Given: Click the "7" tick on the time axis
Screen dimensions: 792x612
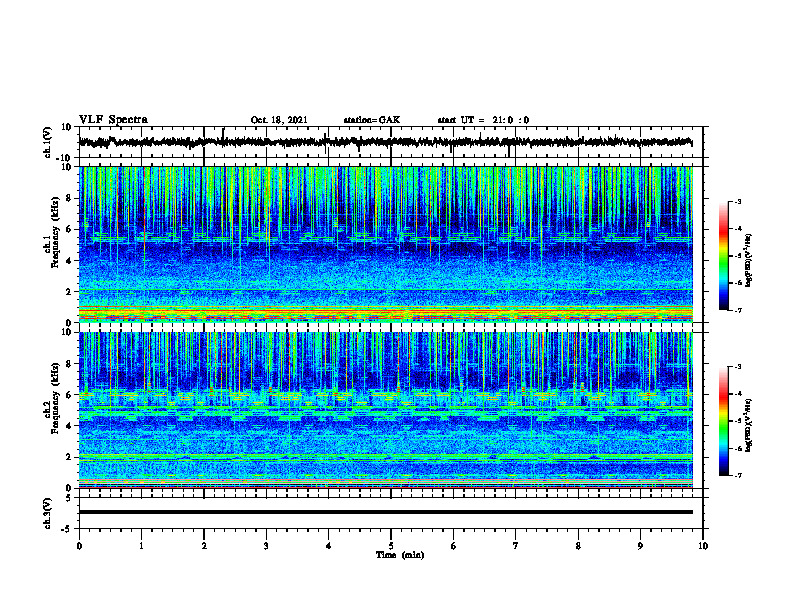Looking at the screenshot, I should pos(516,546).
